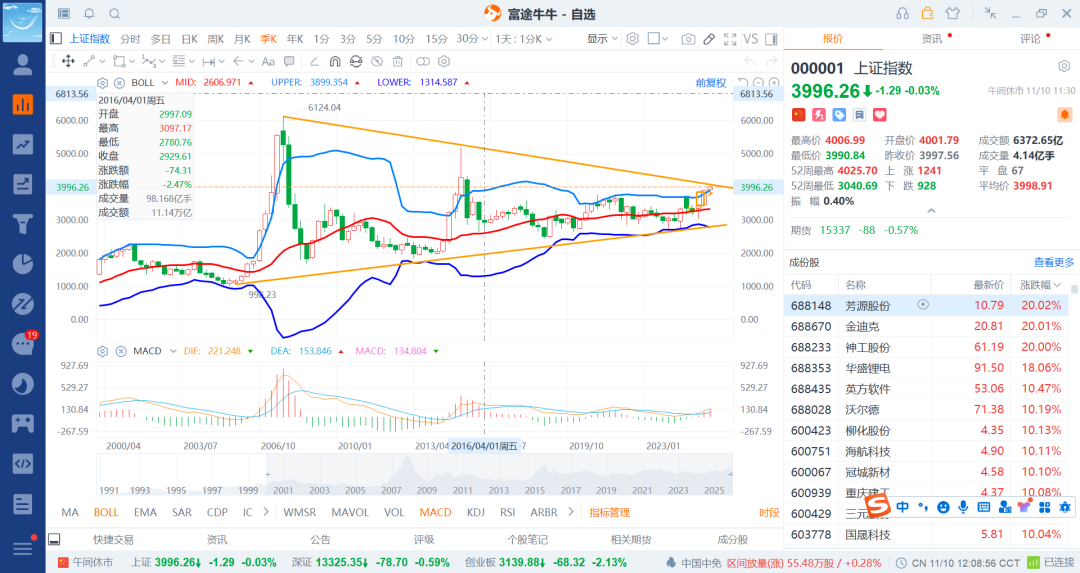Select the comment note annotation tool
The image size is (1080, 573).
[289, 61]
